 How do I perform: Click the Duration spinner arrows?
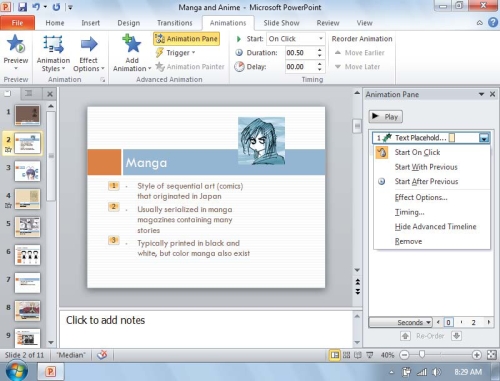pyautogui.click(x=320, y=53)
